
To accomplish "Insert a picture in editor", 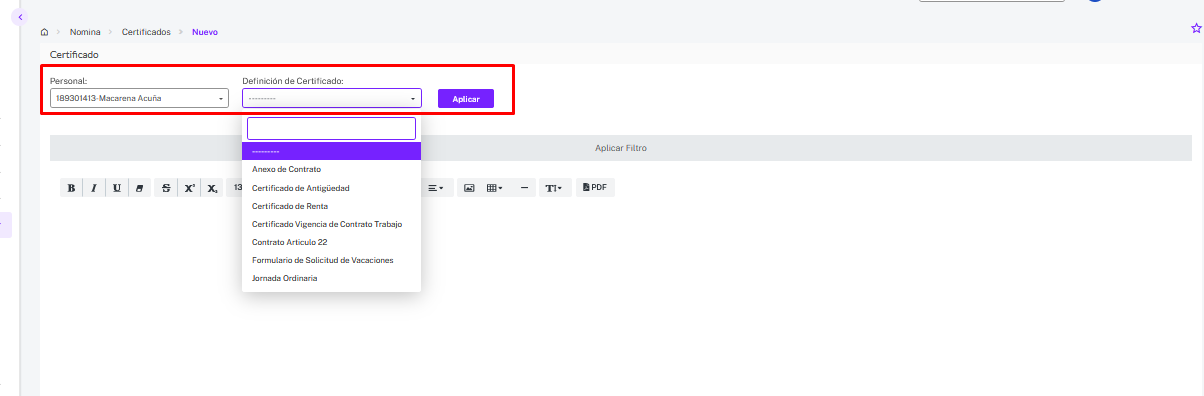I will click(469, 187).
